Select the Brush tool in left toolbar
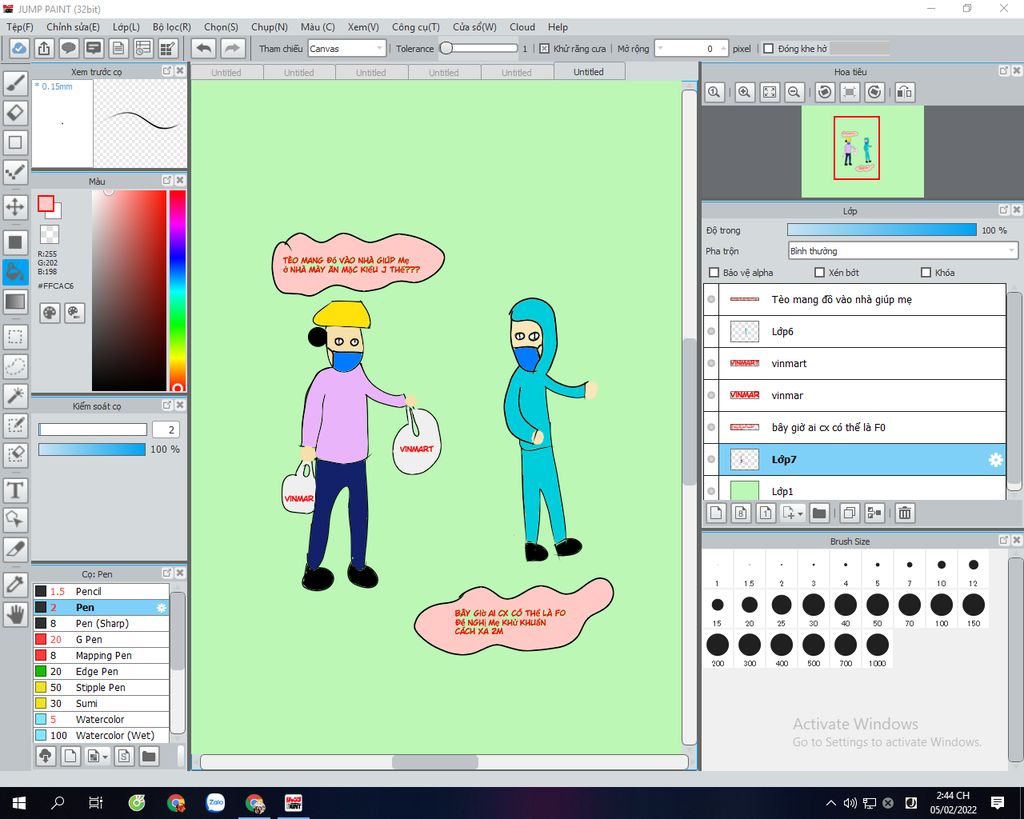This screenshot has height=819, width=1024. 15,84
